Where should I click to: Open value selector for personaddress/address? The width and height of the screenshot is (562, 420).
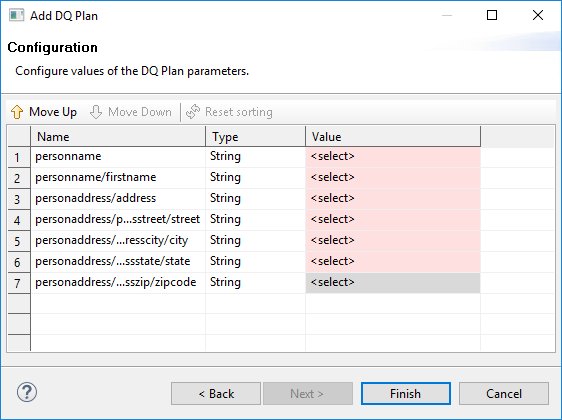point(393,199)
